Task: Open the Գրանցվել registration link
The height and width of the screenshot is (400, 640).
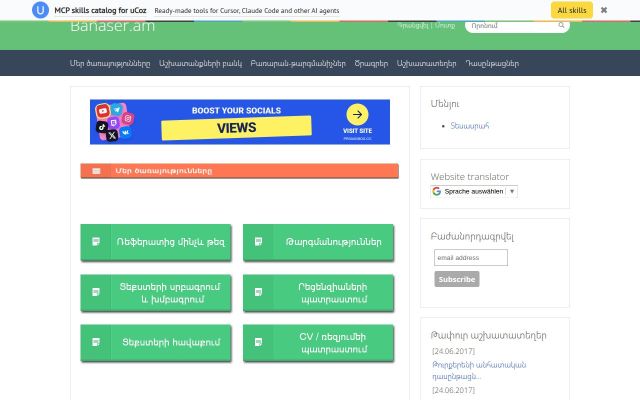Action: [413, 25]
